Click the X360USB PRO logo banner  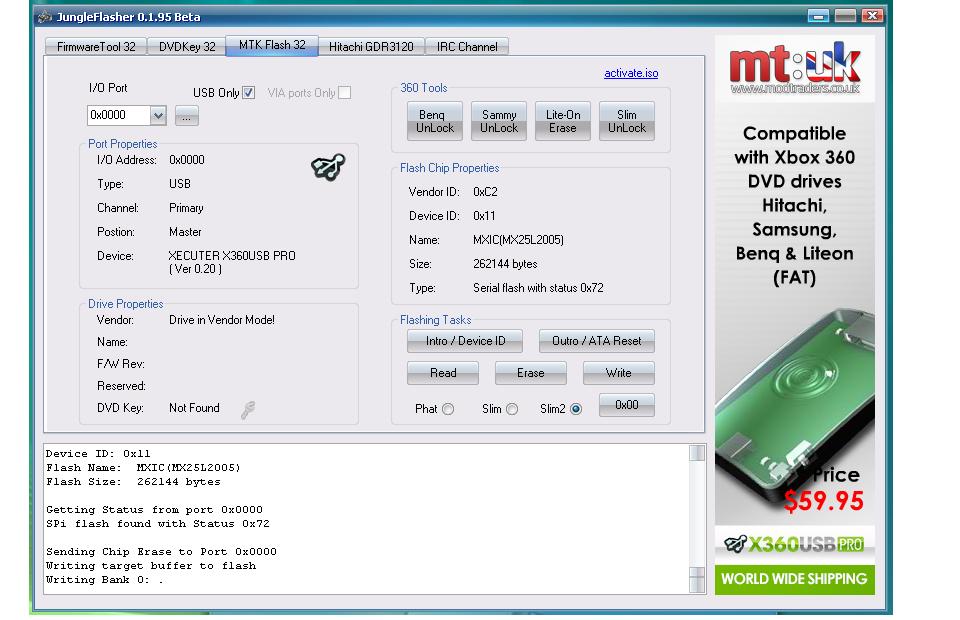(x=795, y=544)
